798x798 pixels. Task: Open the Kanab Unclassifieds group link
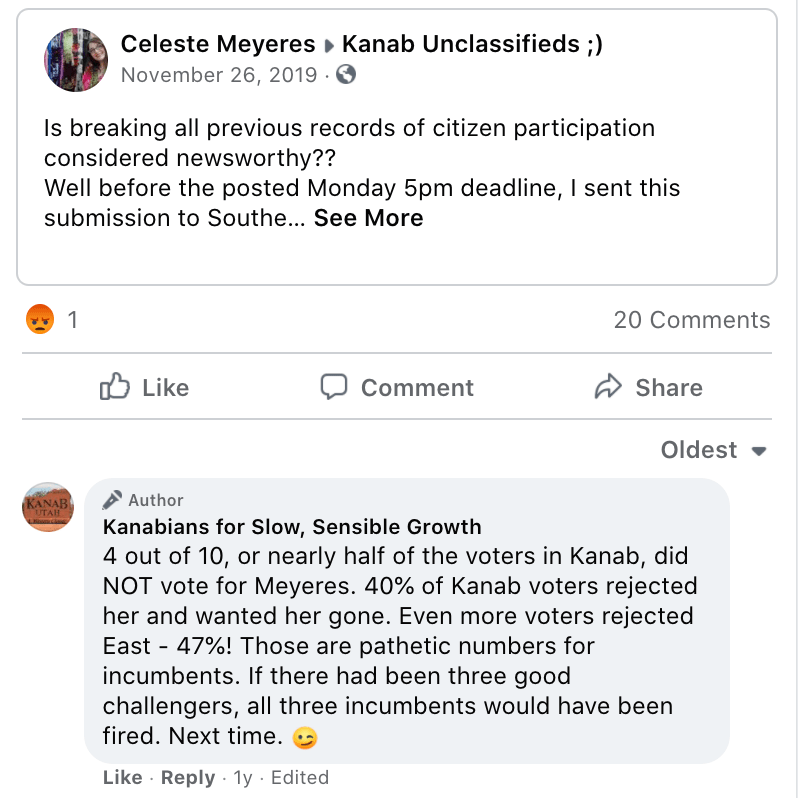(x=472, y=44)
